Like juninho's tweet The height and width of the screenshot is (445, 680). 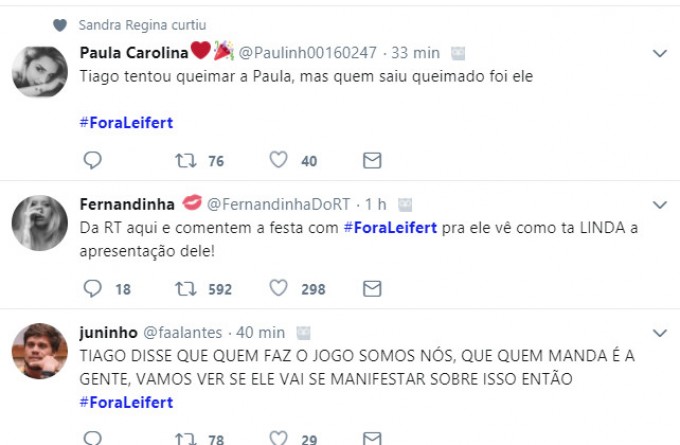[279, 438]
